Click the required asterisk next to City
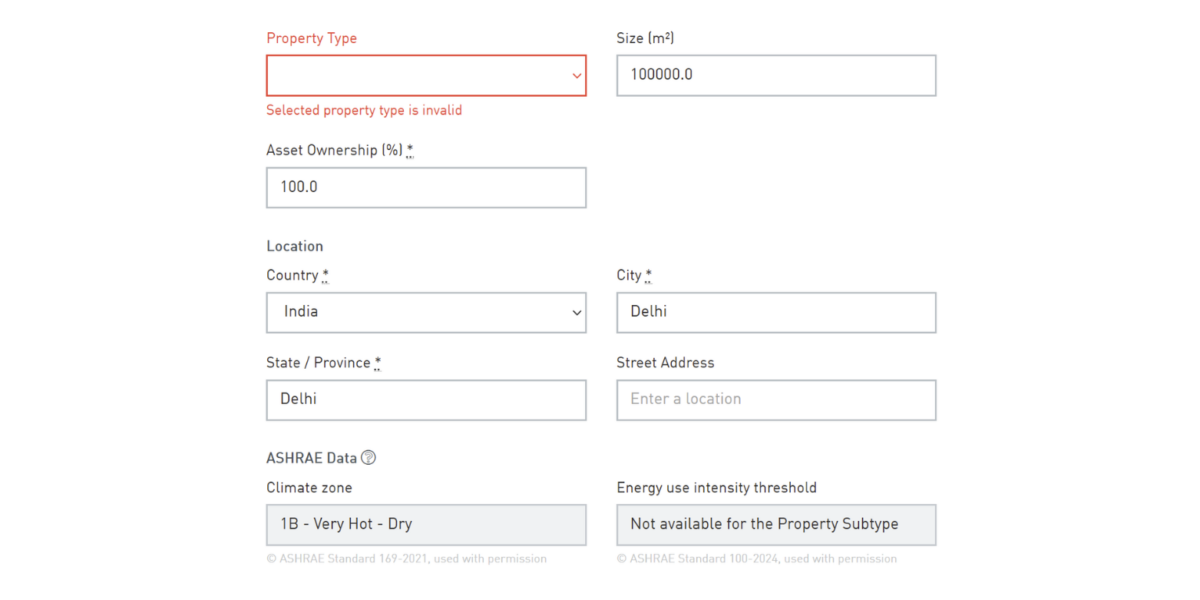 point(649,275)
